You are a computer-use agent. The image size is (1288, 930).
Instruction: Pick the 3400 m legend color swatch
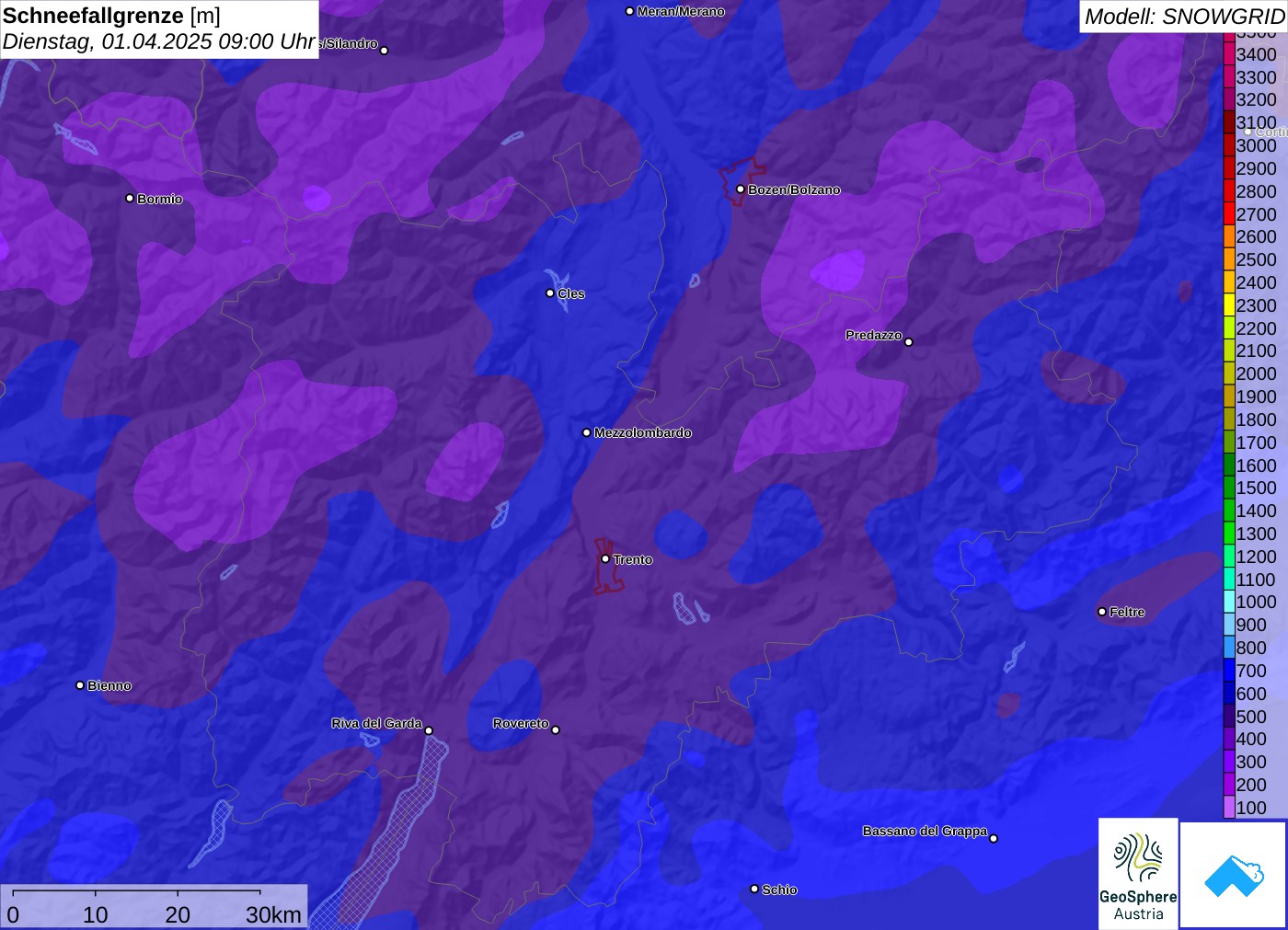1229,54
